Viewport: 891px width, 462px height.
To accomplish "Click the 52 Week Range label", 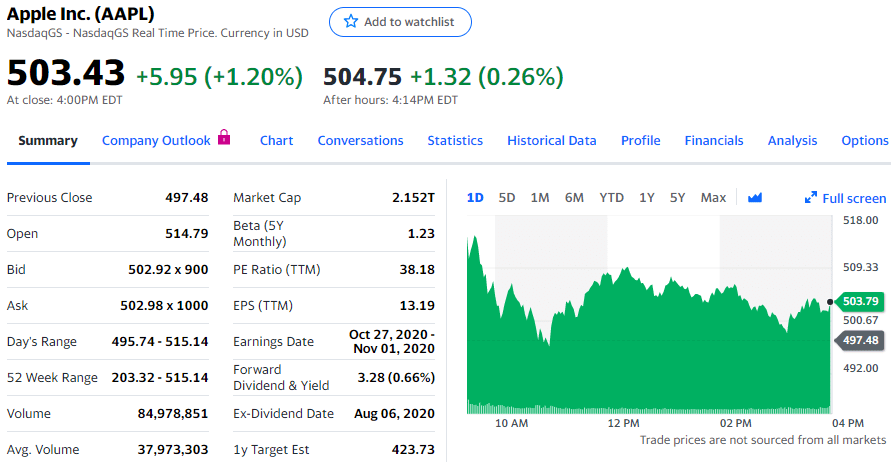I will (52, 378).
